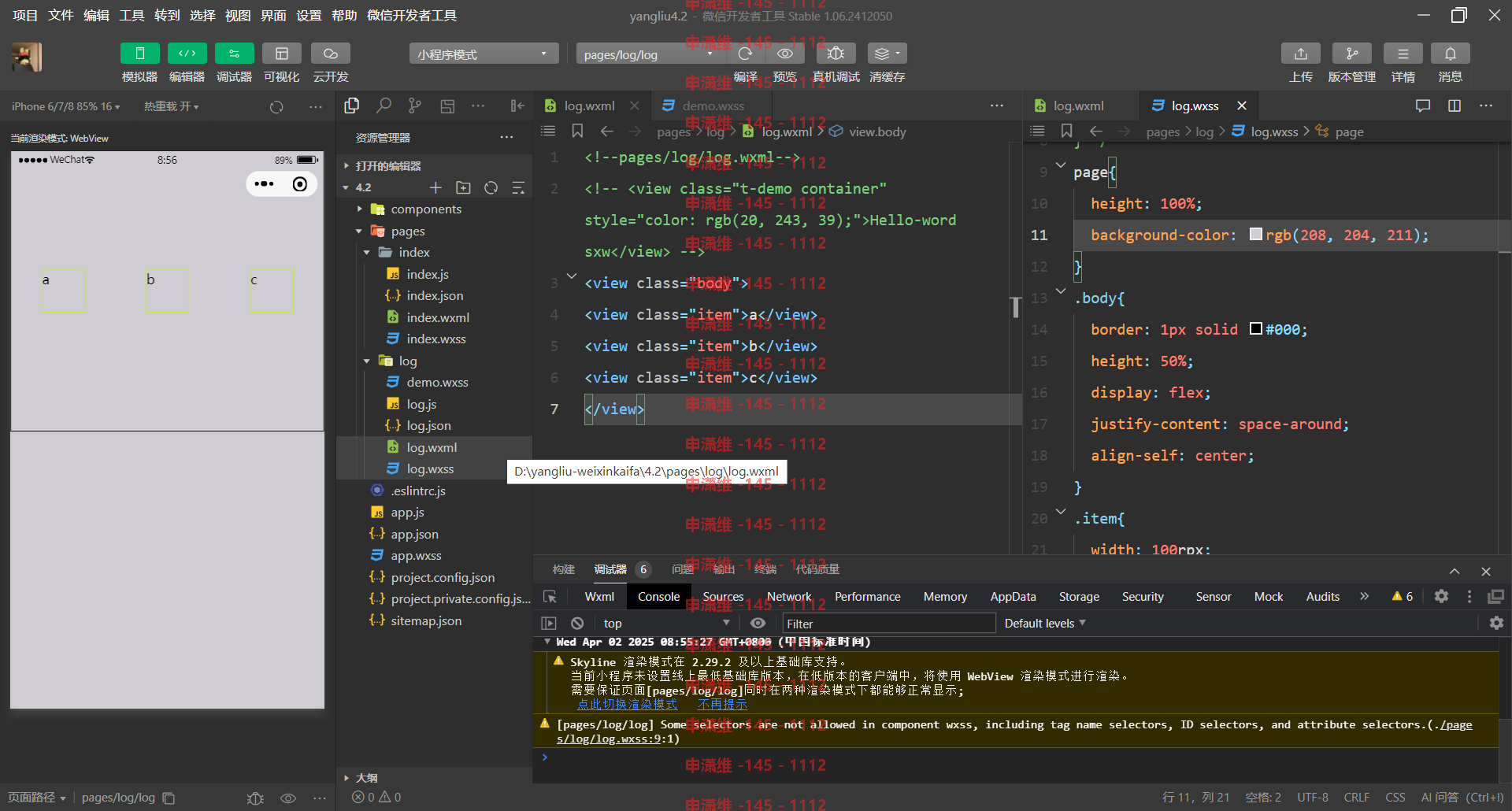Open the 小程序模式 mode dropdown

[484, 54]
